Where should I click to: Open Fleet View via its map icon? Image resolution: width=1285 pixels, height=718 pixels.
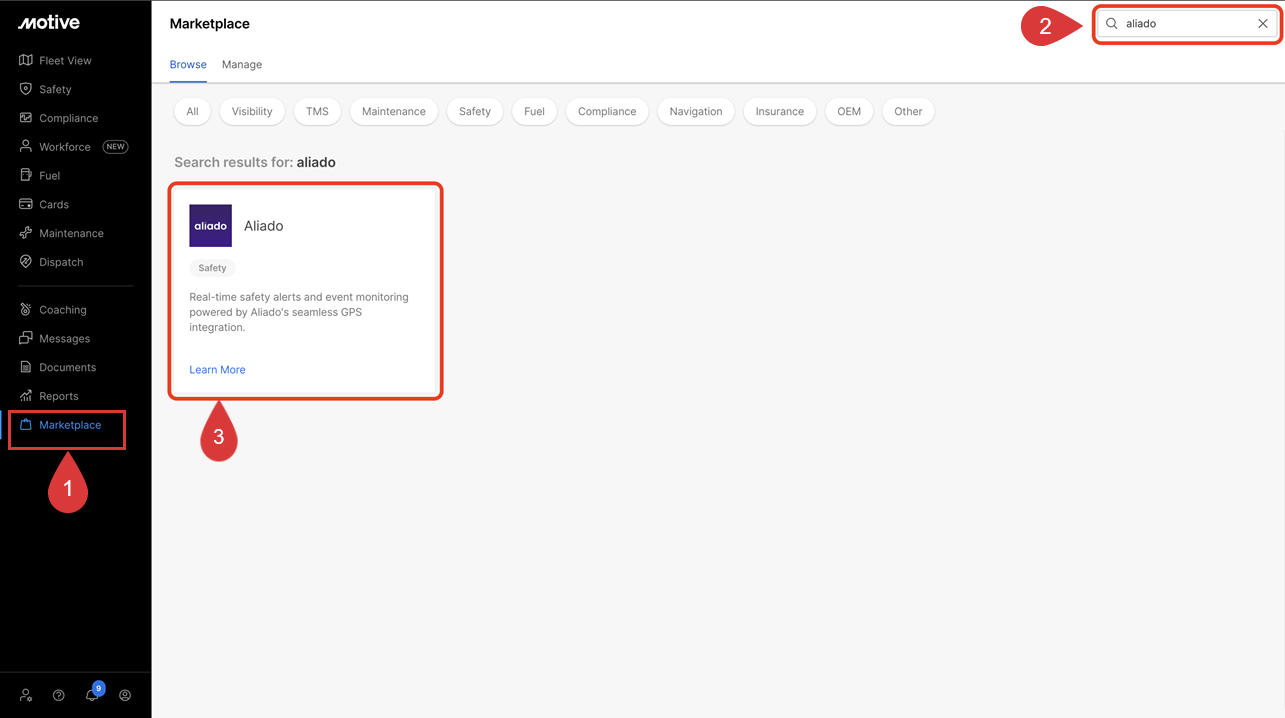26,60
